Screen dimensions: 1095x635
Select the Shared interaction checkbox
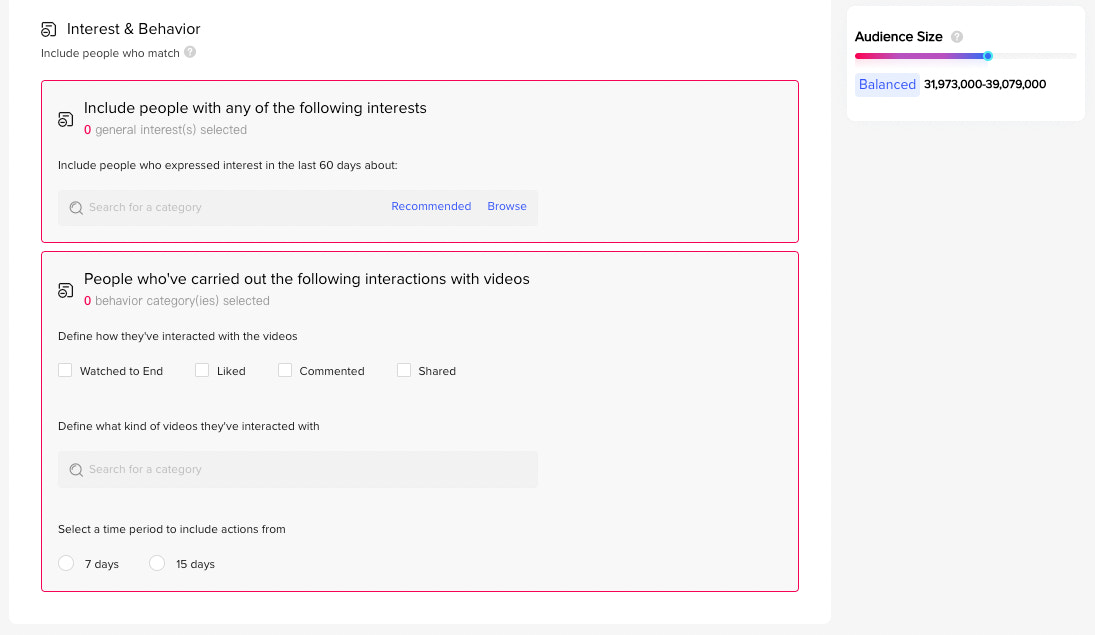coord(404,370)
